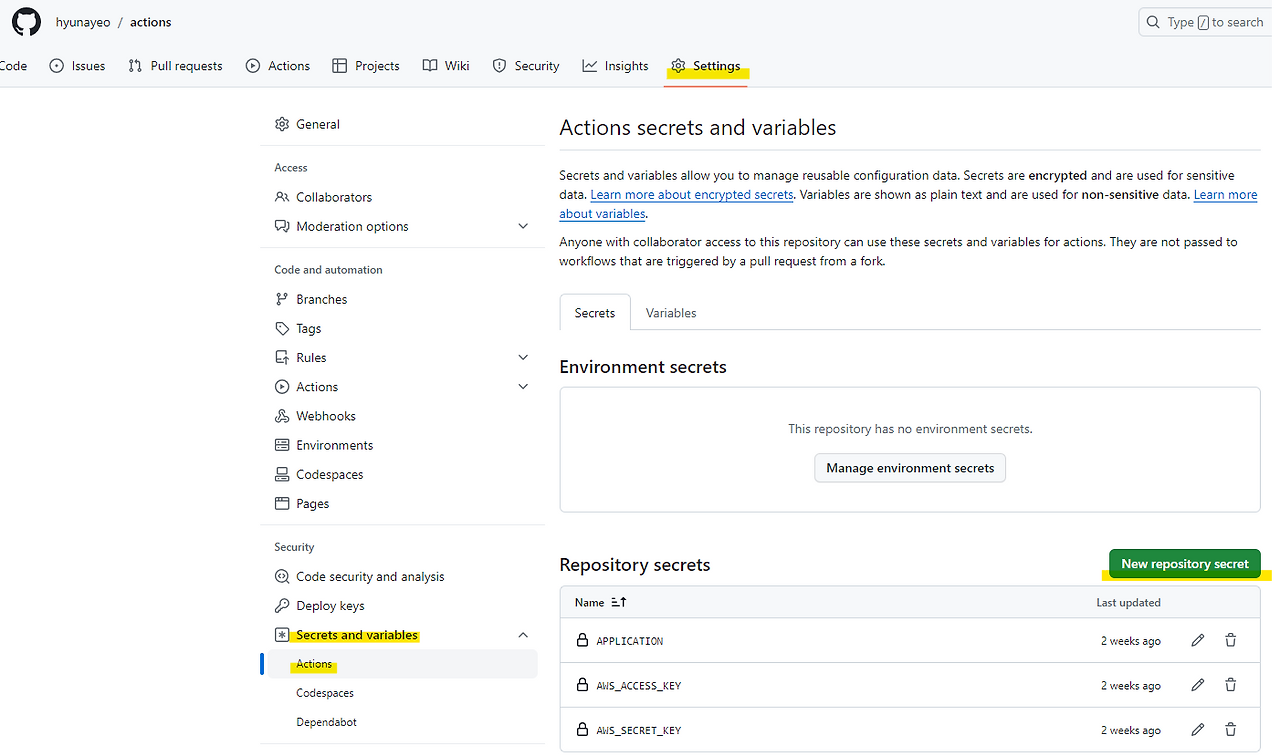Screen dimensions: 1280x756
Task: Switch to the Variables tab
Action: tap(670, 312)
